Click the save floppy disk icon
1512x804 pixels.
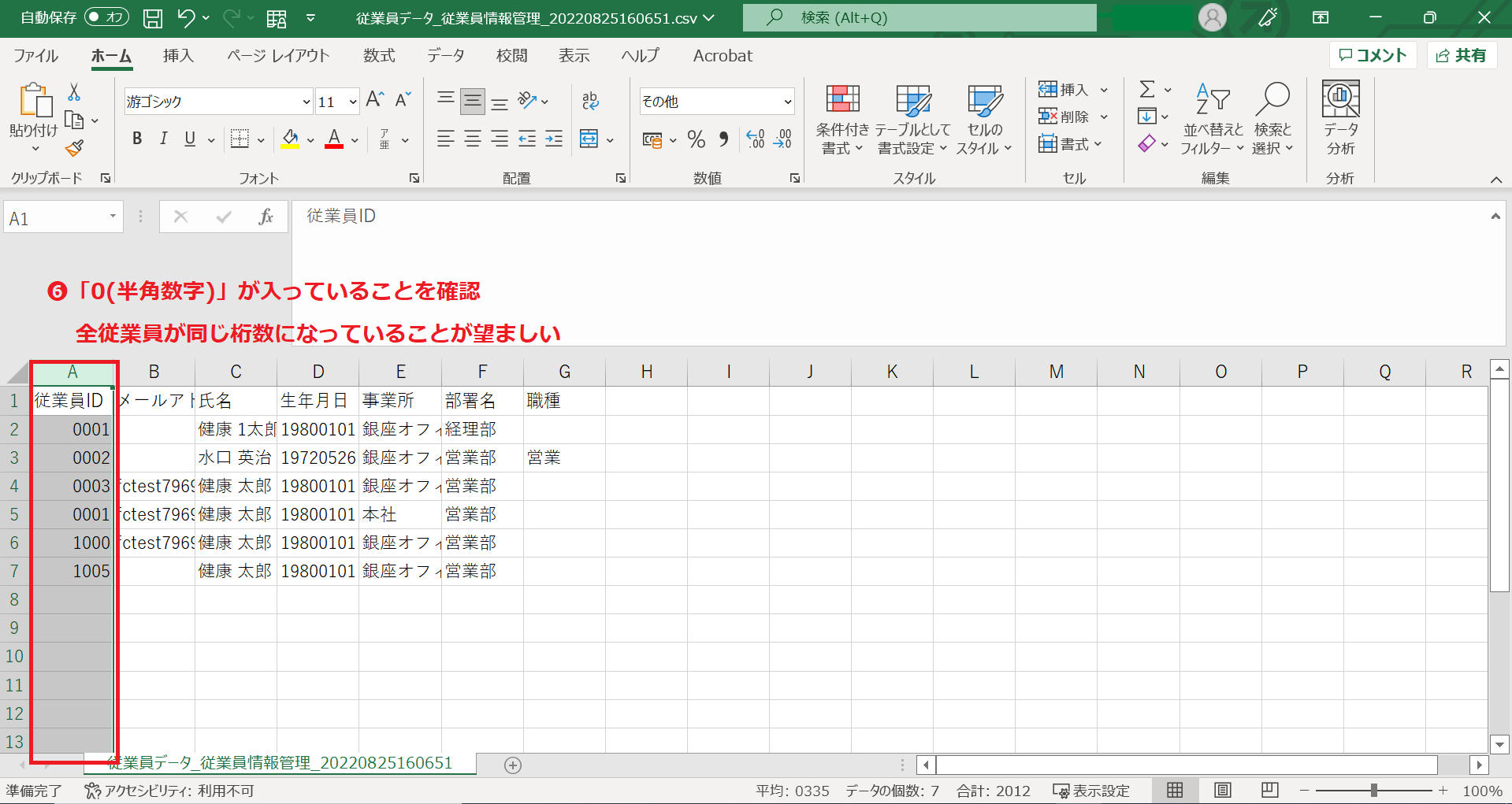click(153, 18)
